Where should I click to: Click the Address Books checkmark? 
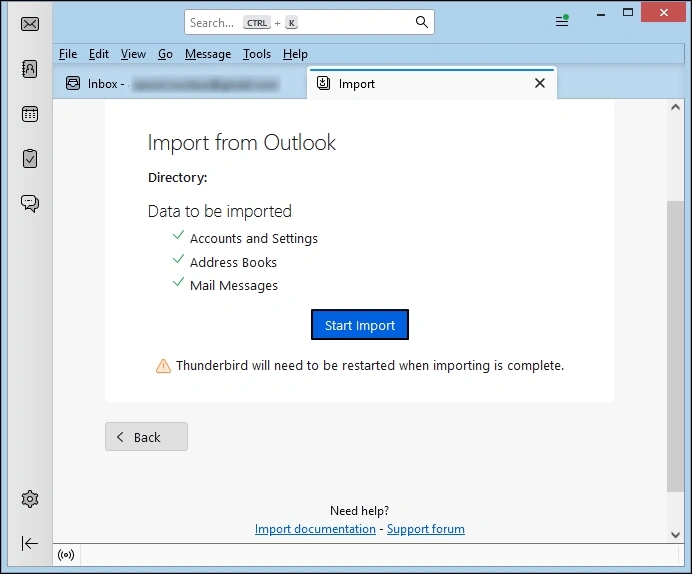pyautogui.click(x=178, y=259)
